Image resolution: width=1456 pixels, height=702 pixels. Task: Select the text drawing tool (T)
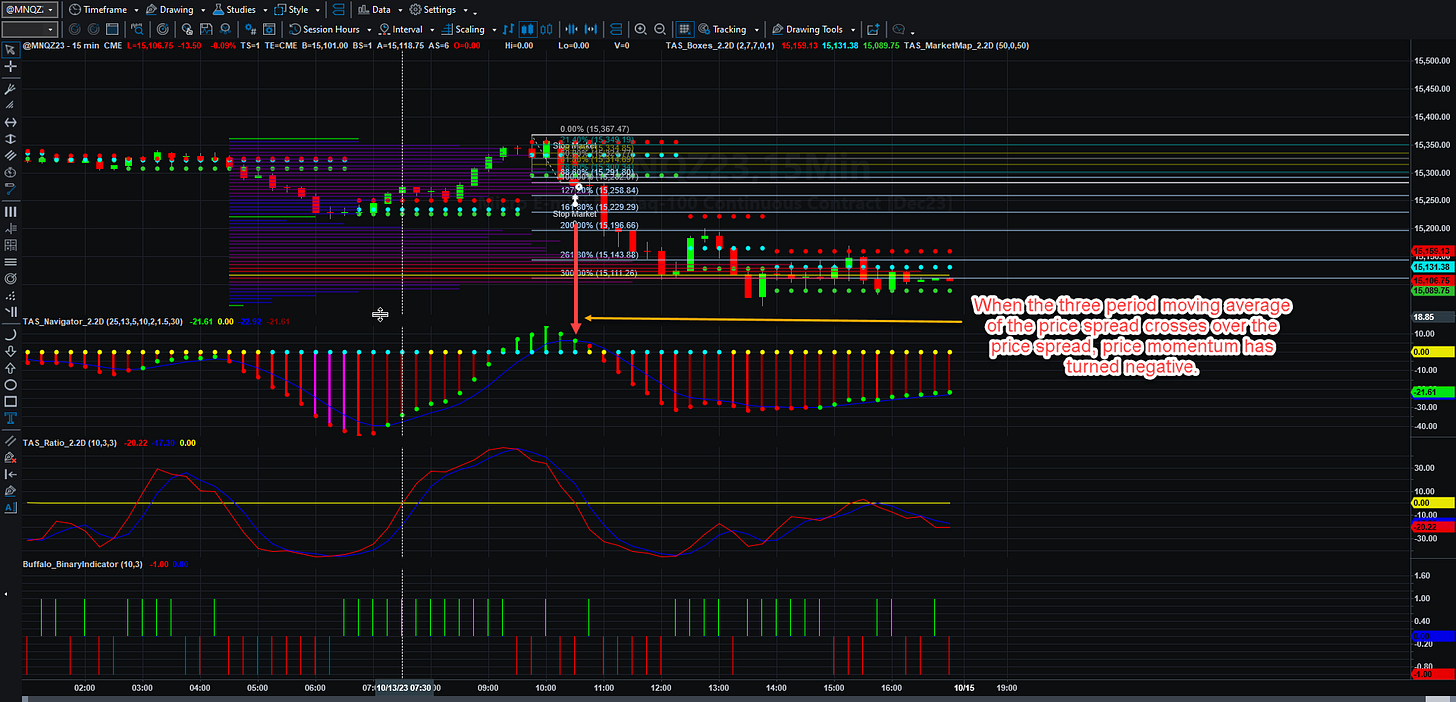(x=10, y=418)
